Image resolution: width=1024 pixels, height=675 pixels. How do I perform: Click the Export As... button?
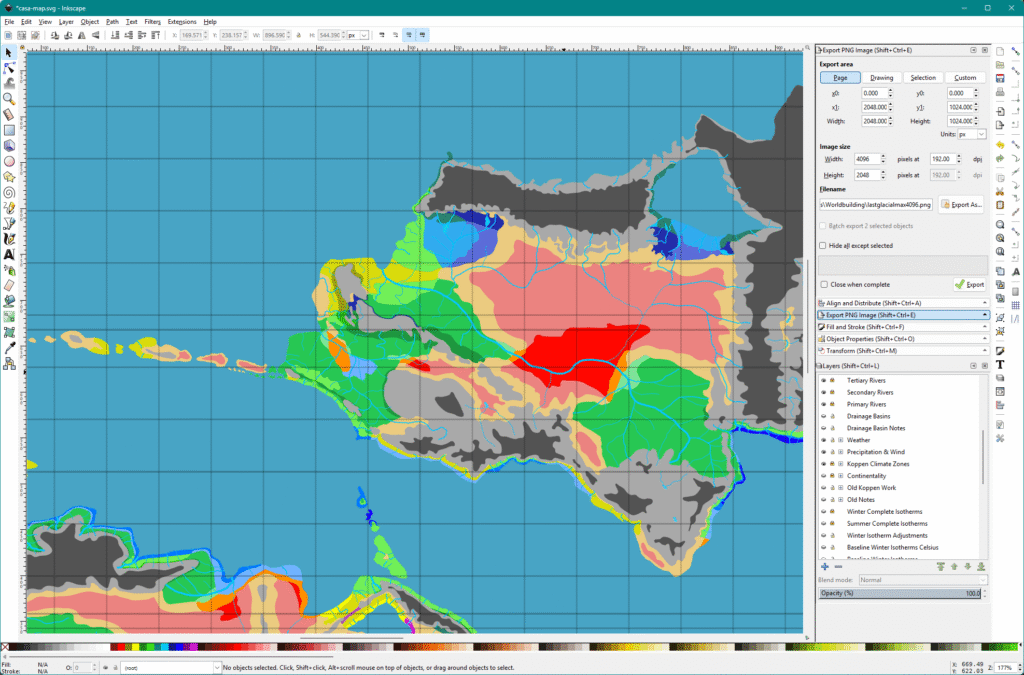pos(961,204)
